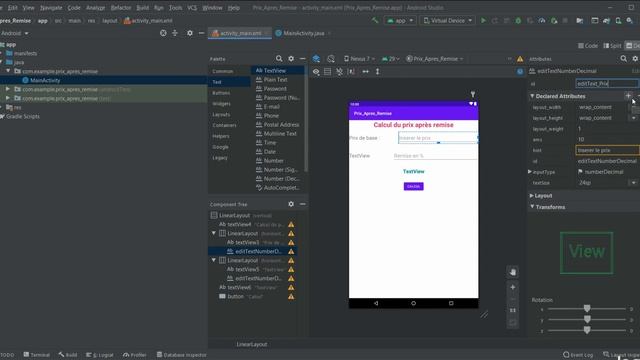The image size is (640, 360).
Task: Collapse the Declared Attributes section
Action: click(532, 96)
